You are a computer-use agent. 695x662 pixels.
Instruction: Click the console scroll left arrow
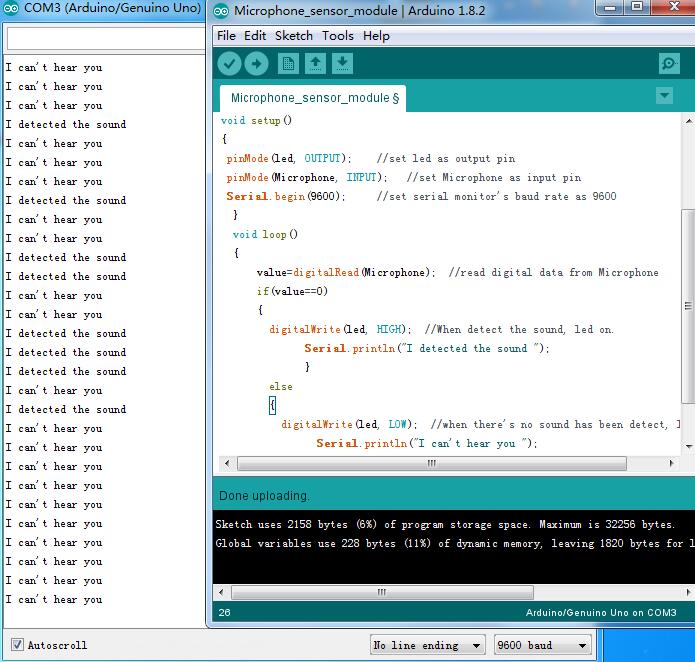221,592
